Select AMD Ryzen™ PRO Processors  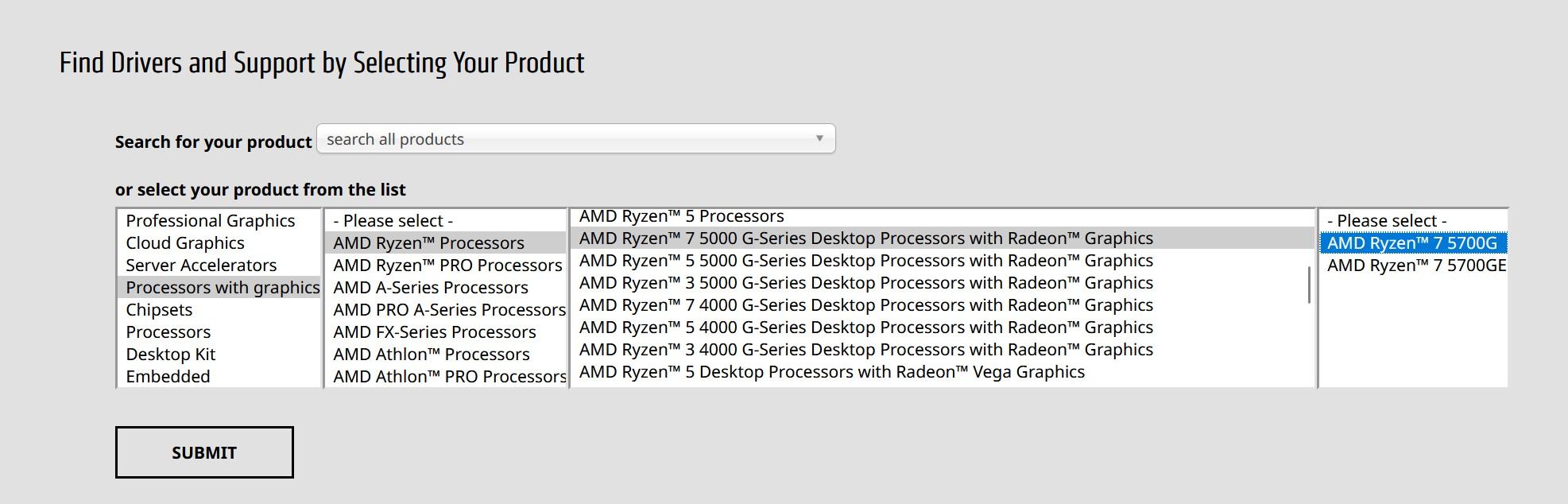(x=447, y=266)
